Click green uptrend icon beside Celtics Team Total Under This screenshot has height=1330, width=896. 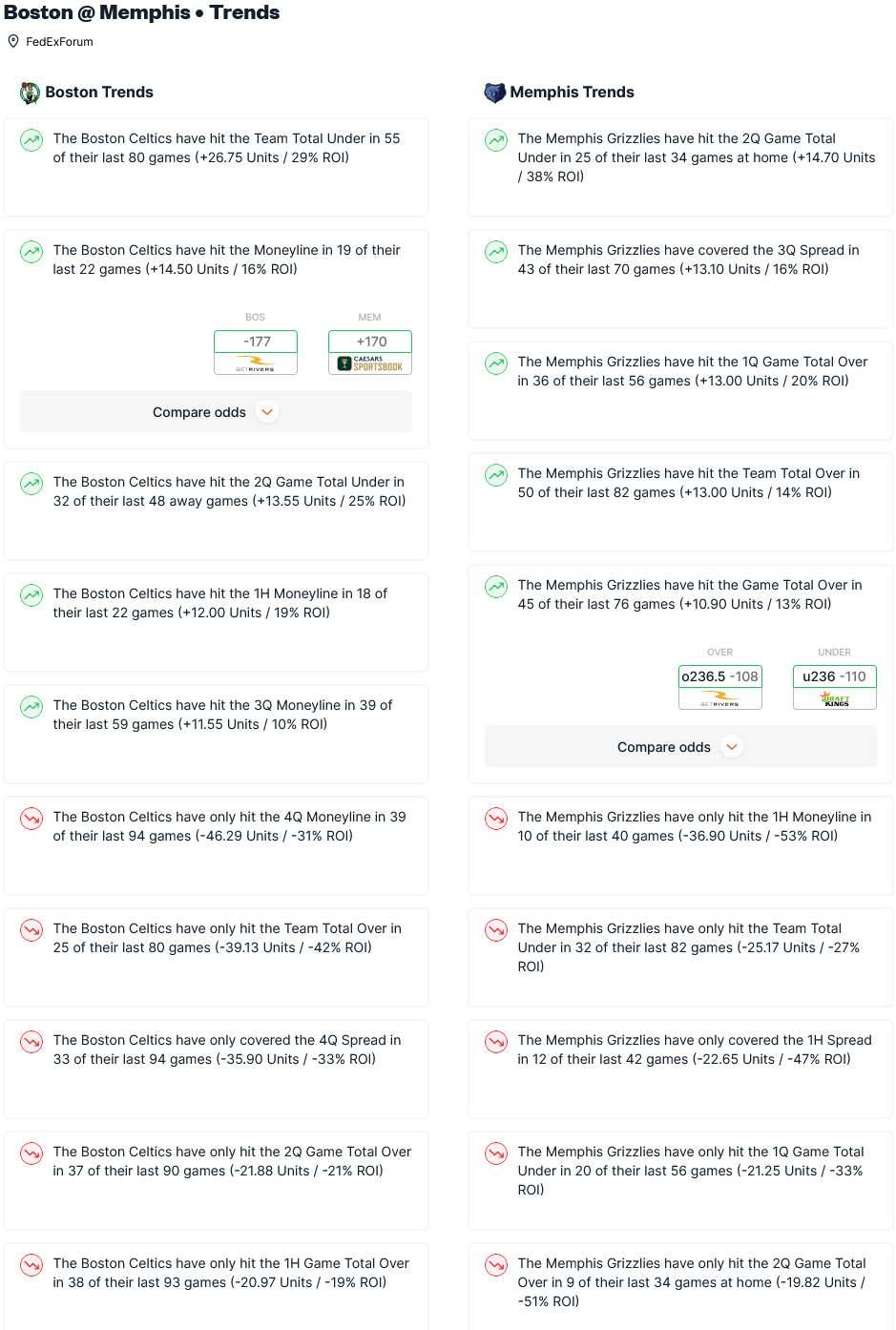pyautogui.click(x=31, y=140)
